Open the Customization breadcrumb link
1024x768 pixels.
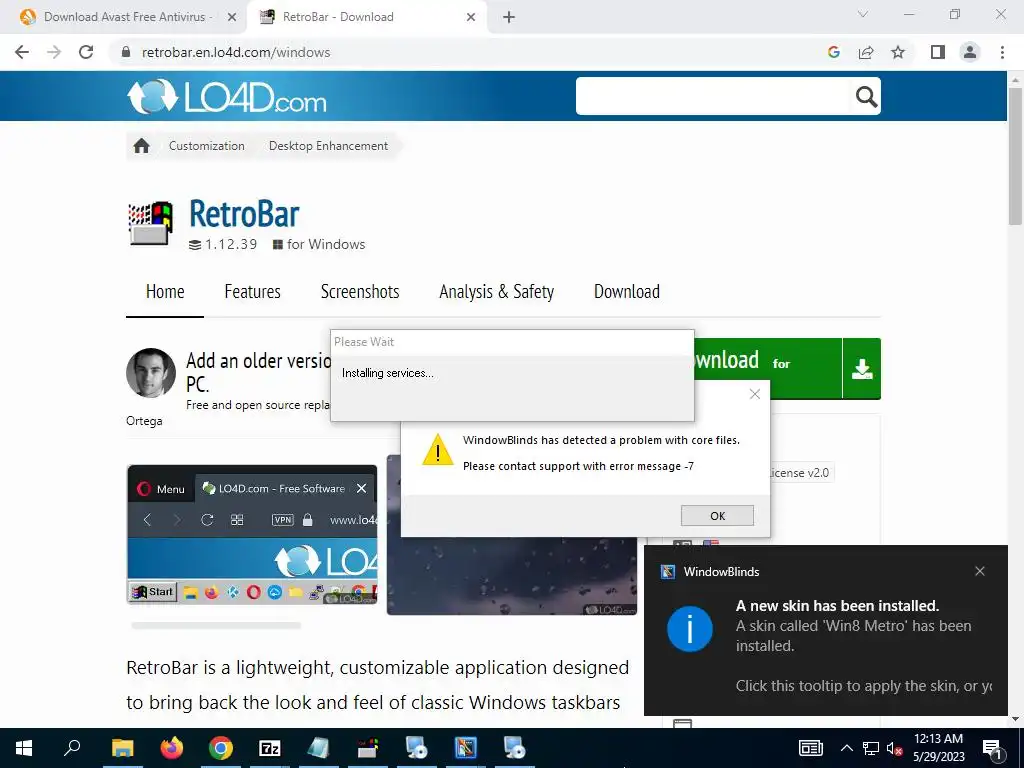tap(206, 146)
